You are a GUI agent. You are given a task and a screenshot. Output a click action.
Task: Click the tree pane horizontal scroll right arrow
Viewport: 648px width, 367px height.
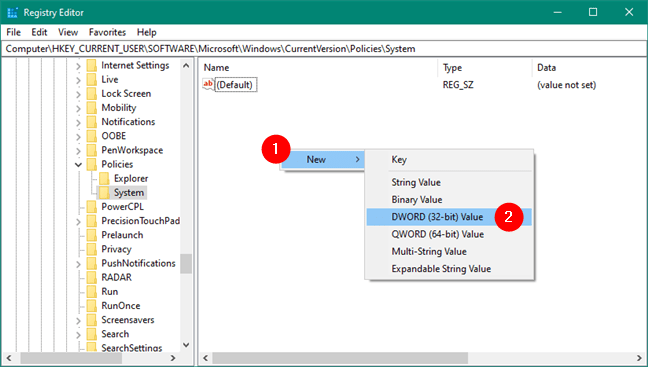coord(173,358)
